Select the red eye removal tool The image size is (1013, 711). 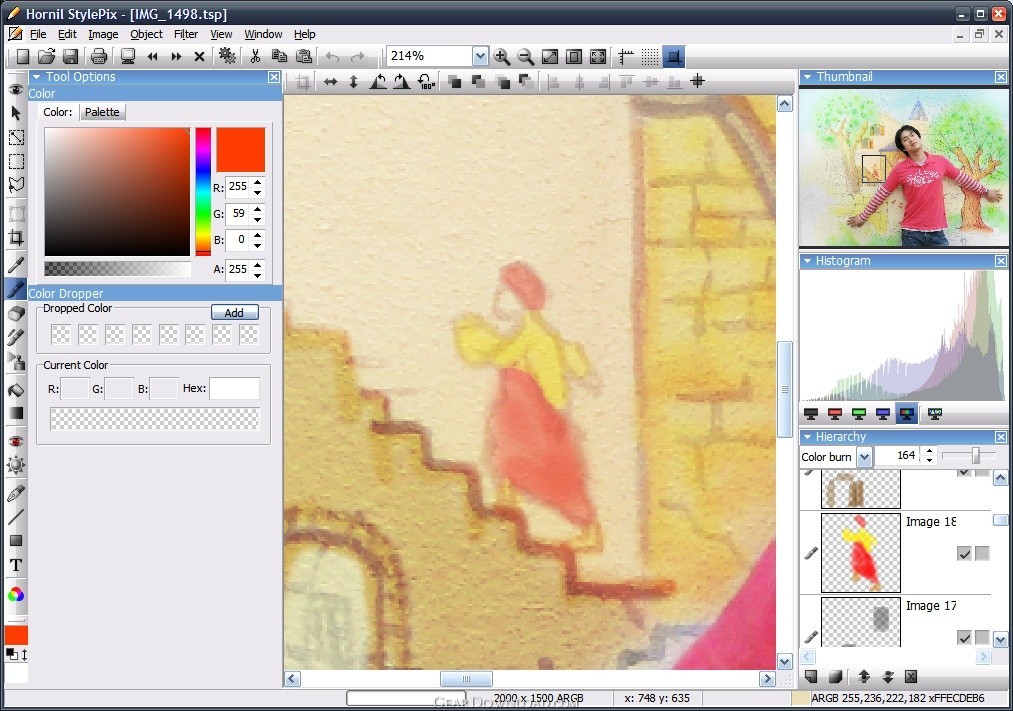16,440
